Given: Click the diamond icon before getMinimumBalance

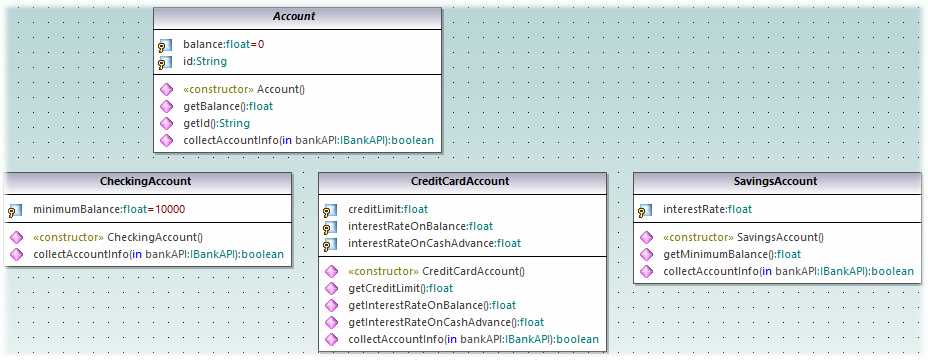Looking at the screenshot, I should 647,255.
